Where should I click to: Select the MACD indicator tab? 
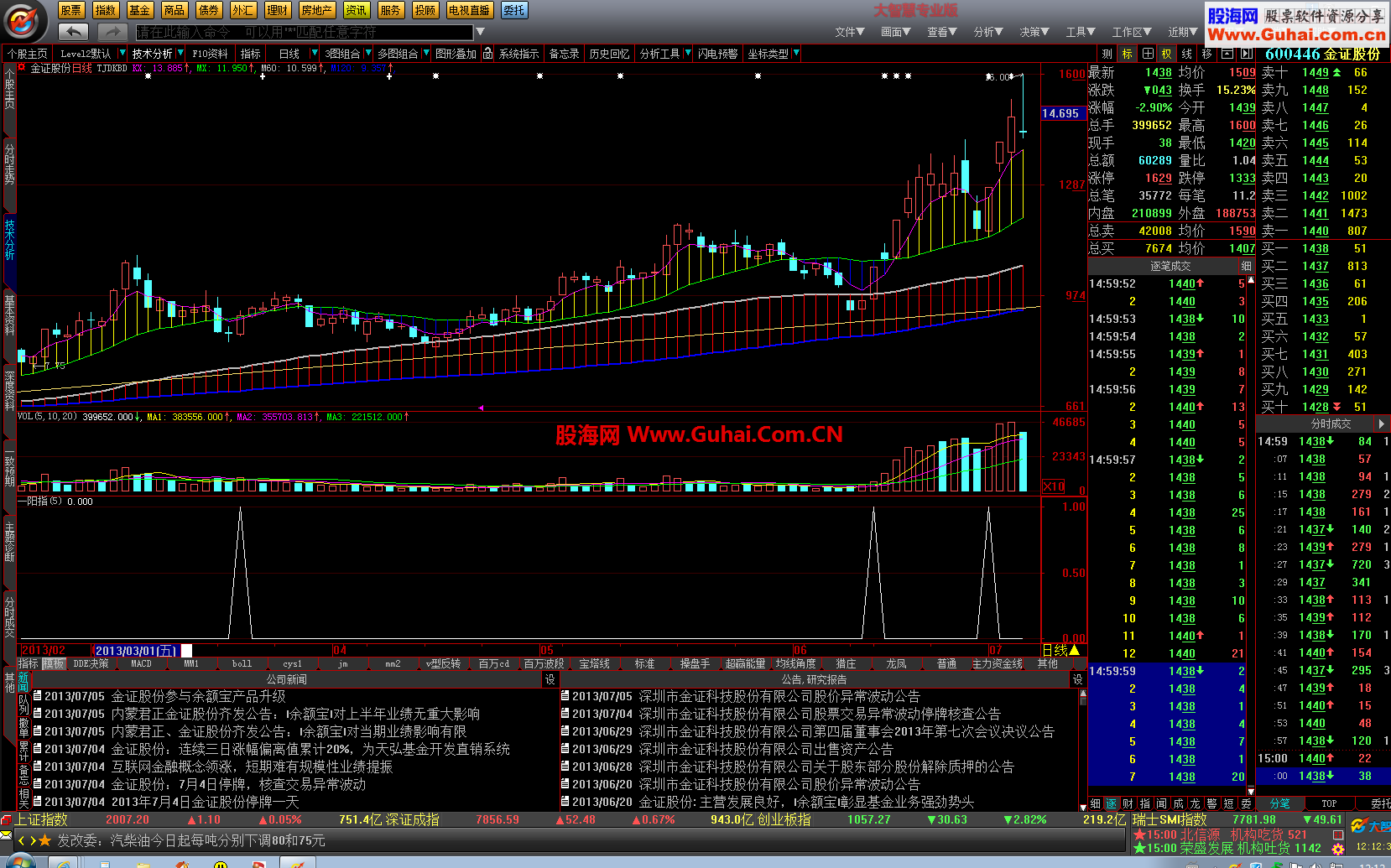[141, 663]
